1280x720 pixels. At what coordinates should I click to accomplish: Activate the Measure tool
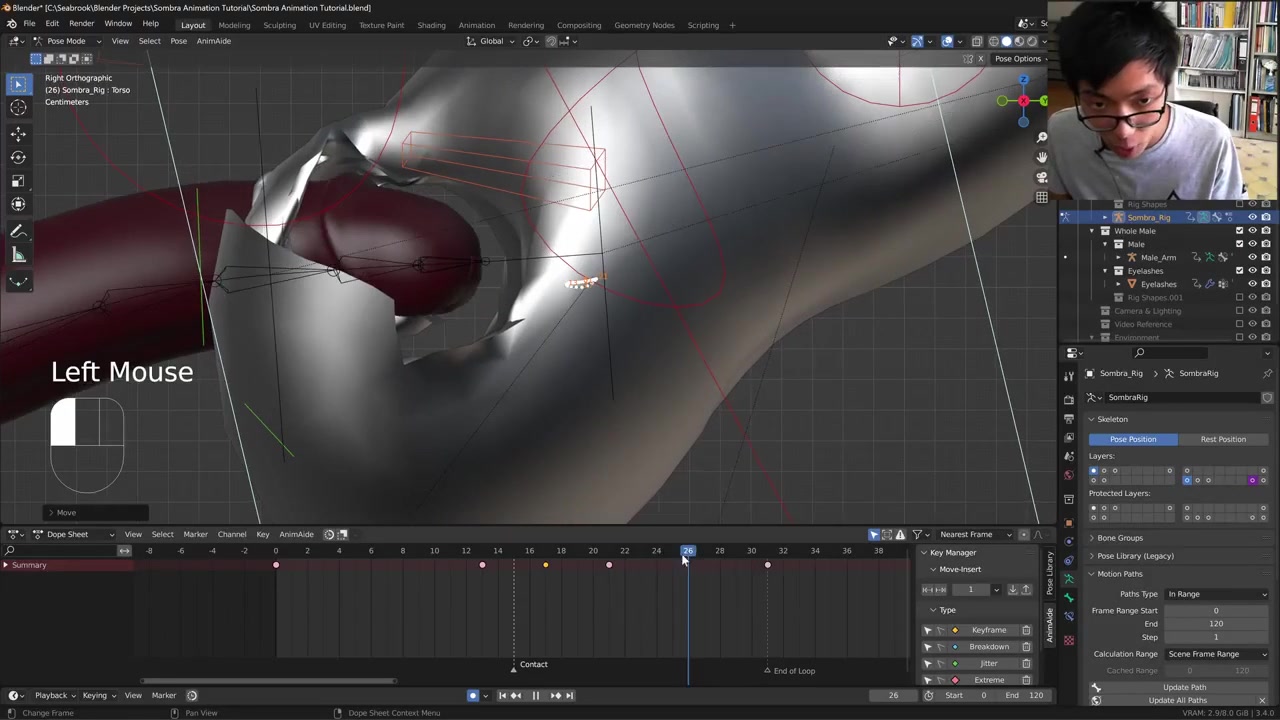(x=18, y=255)
